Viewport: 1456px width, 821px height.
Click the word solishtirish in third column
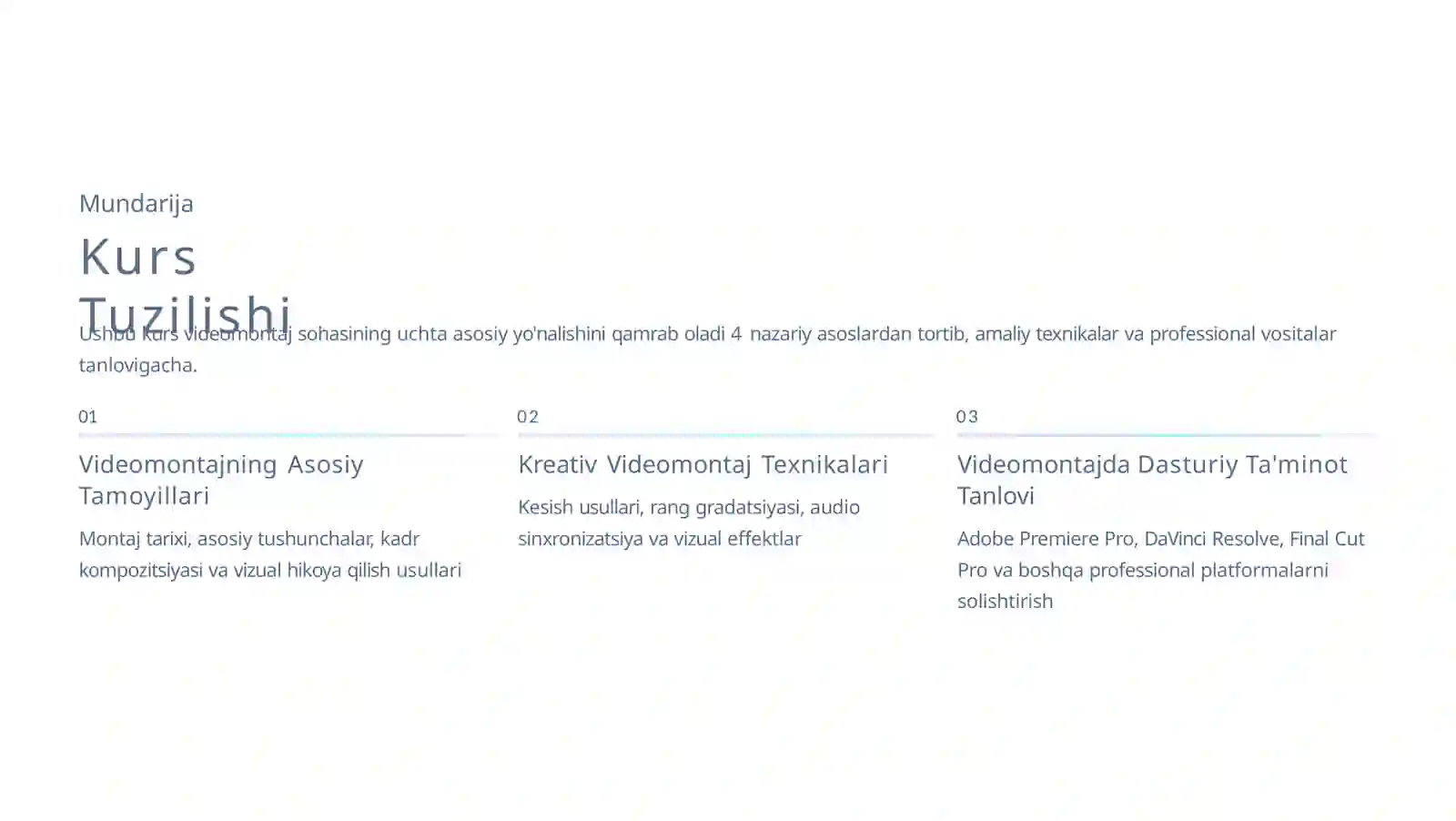(x=1005, y=601)
